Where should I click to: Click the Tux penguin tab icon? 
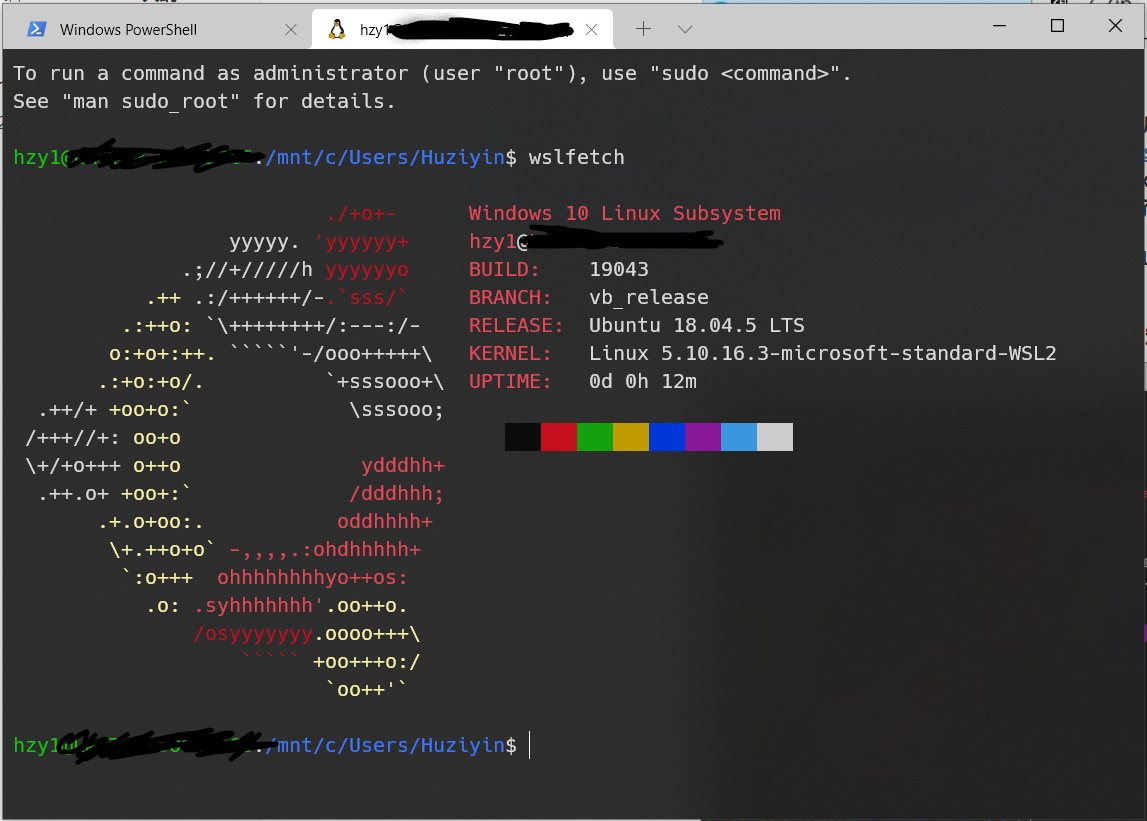pyautogui.click(x=336, y=29)
